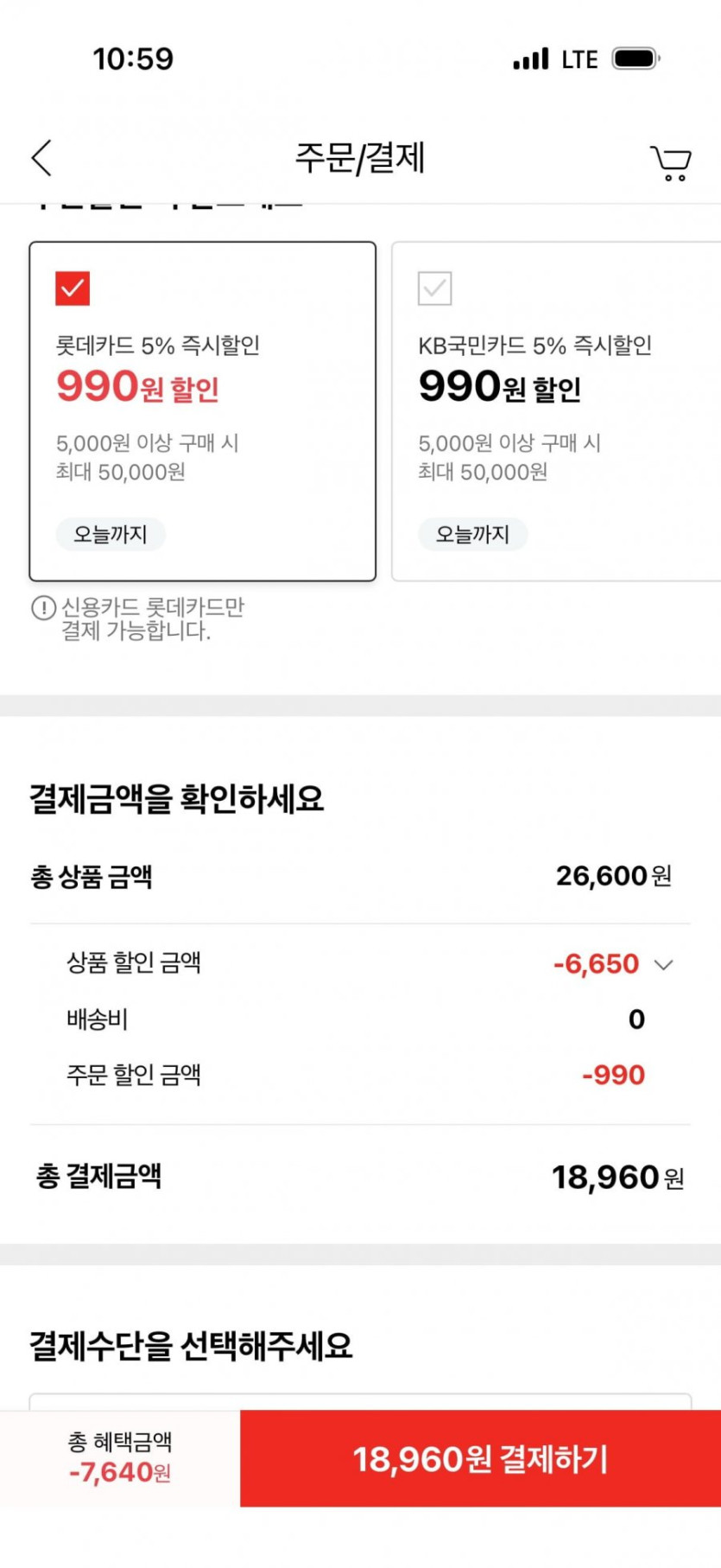The width and height of the screenshot is (721, 1568).
Task: Tap the 10:59 clock in status bar
Action: coord(133,59)
